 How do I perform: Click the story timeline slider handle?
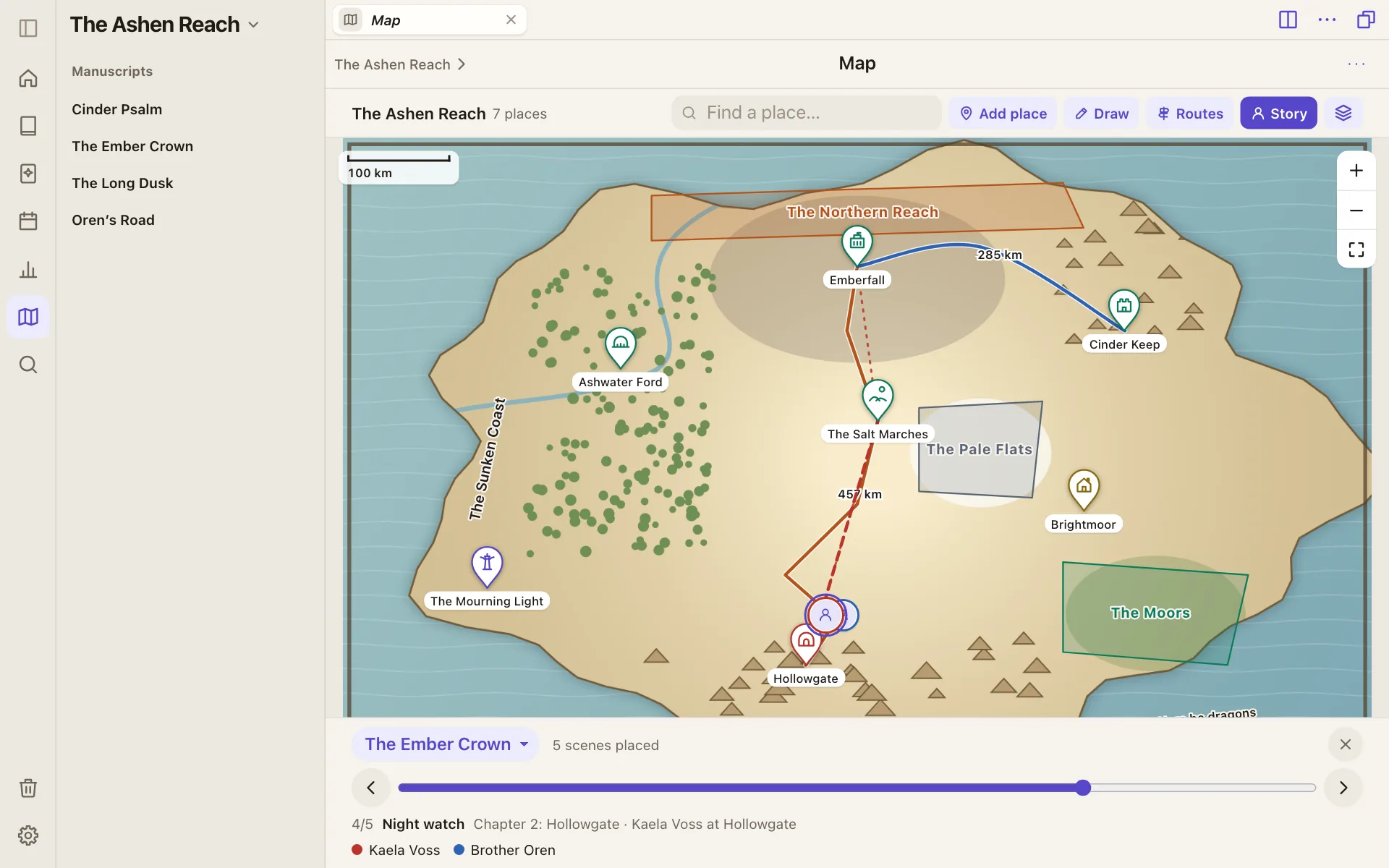pos(1083,788)
